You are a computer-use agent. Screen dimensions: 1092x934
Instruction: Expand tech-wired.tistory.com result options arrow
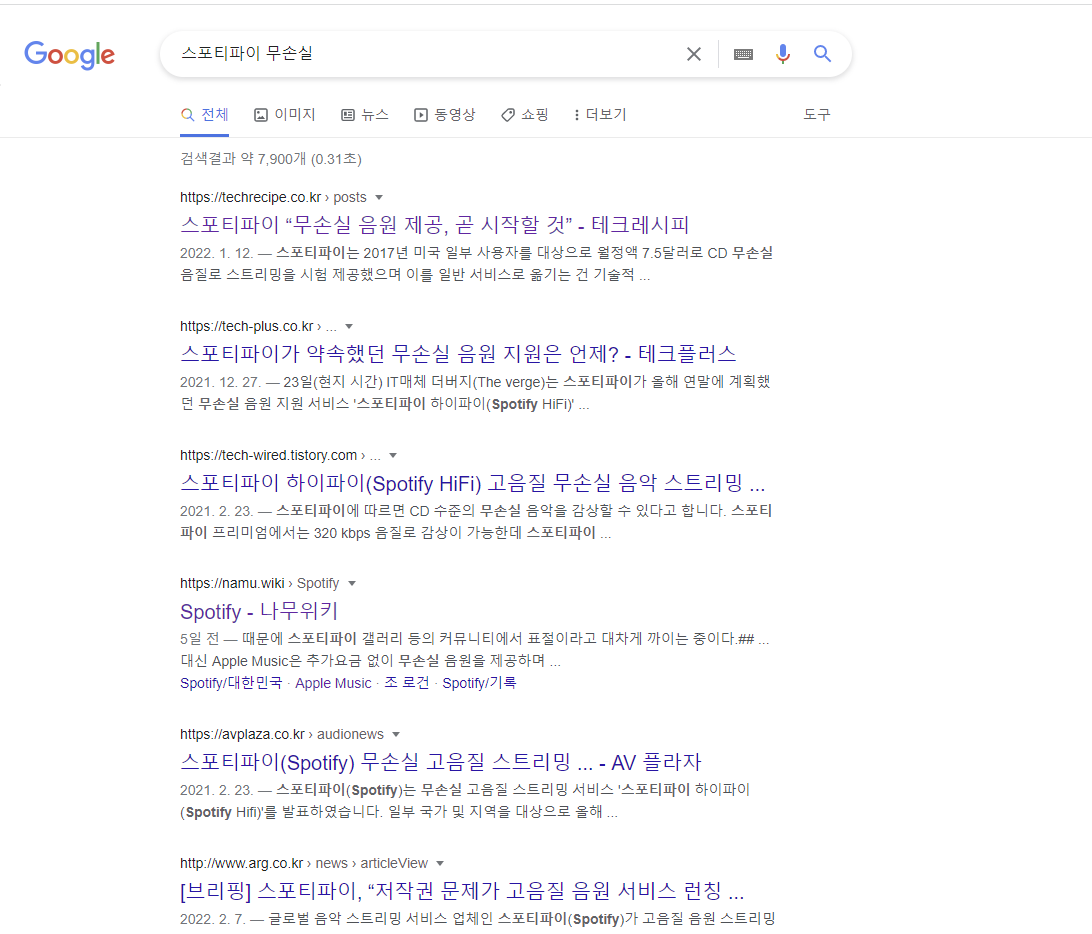(x=393, y=456)
